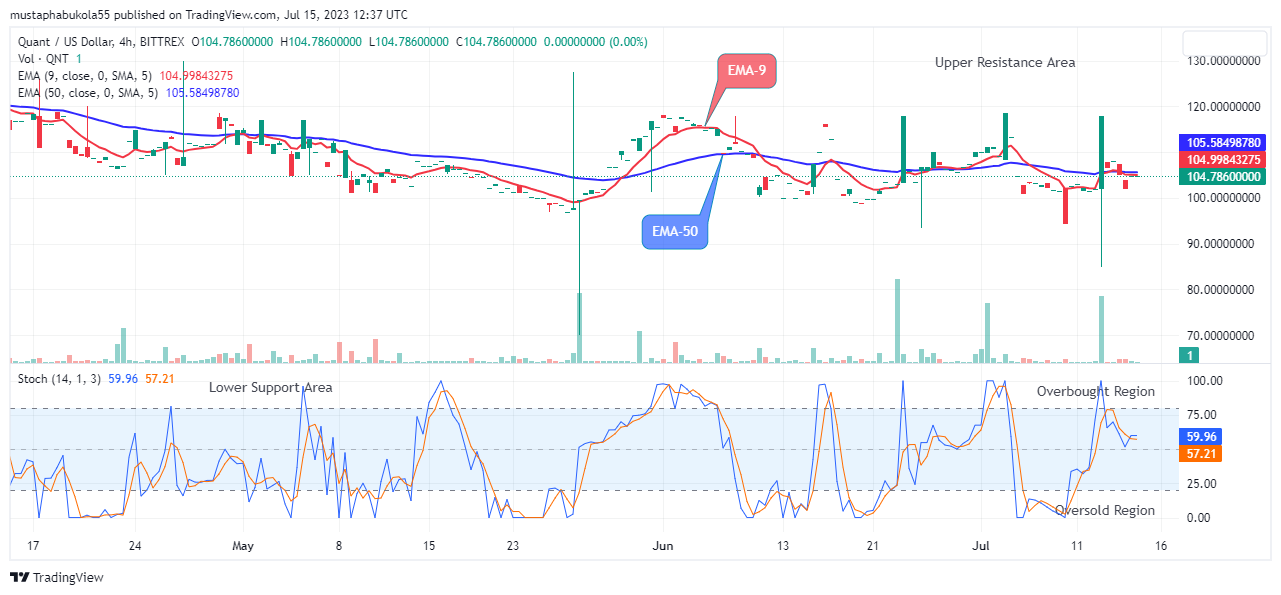Screen dimensions: 1281x595
Task: Click the 23 date label on the time axis
Action: click(513, 547)
